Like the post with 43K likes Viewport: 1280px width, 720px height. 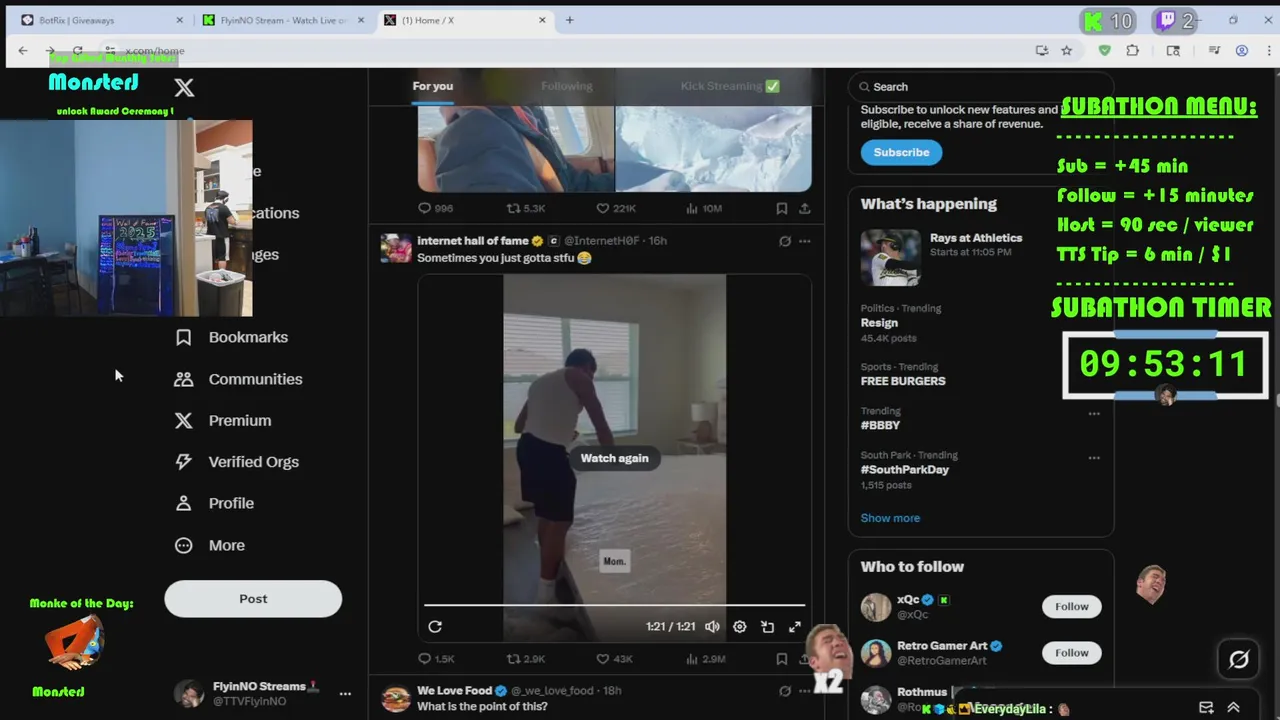click(x=615, y=659)
